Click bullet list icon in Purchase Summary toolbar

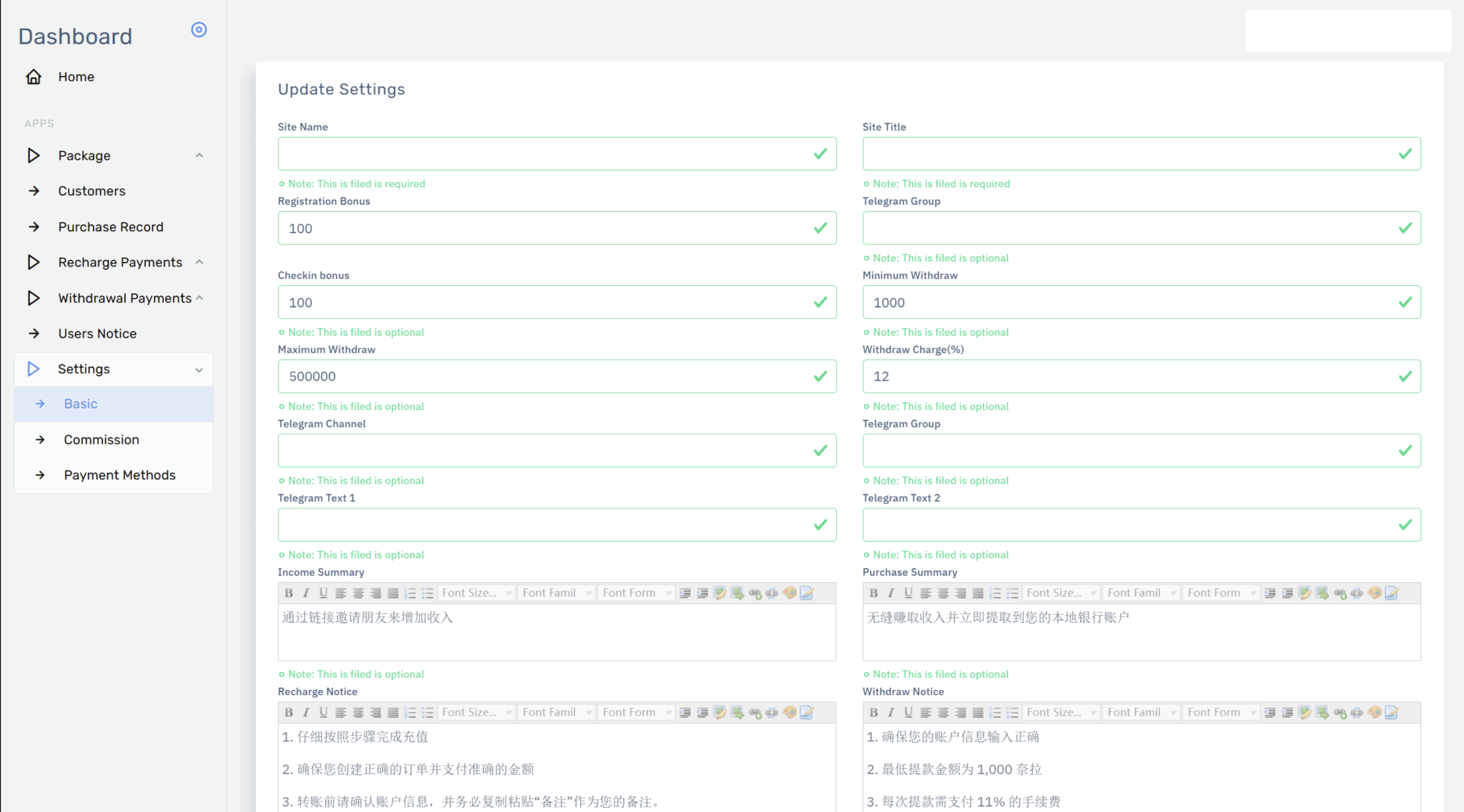coord(1012,593)
